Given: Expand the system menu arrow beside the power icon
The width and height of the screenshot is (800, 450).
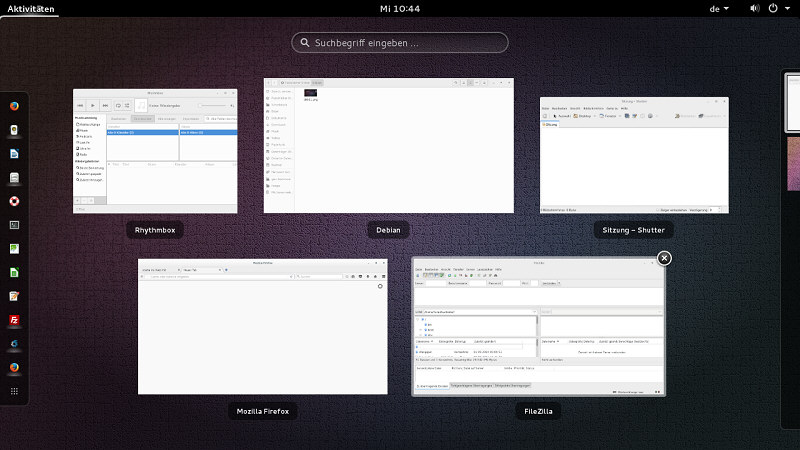Looking at the screenshot, I should pyautogui.click(x=788, y=8).
